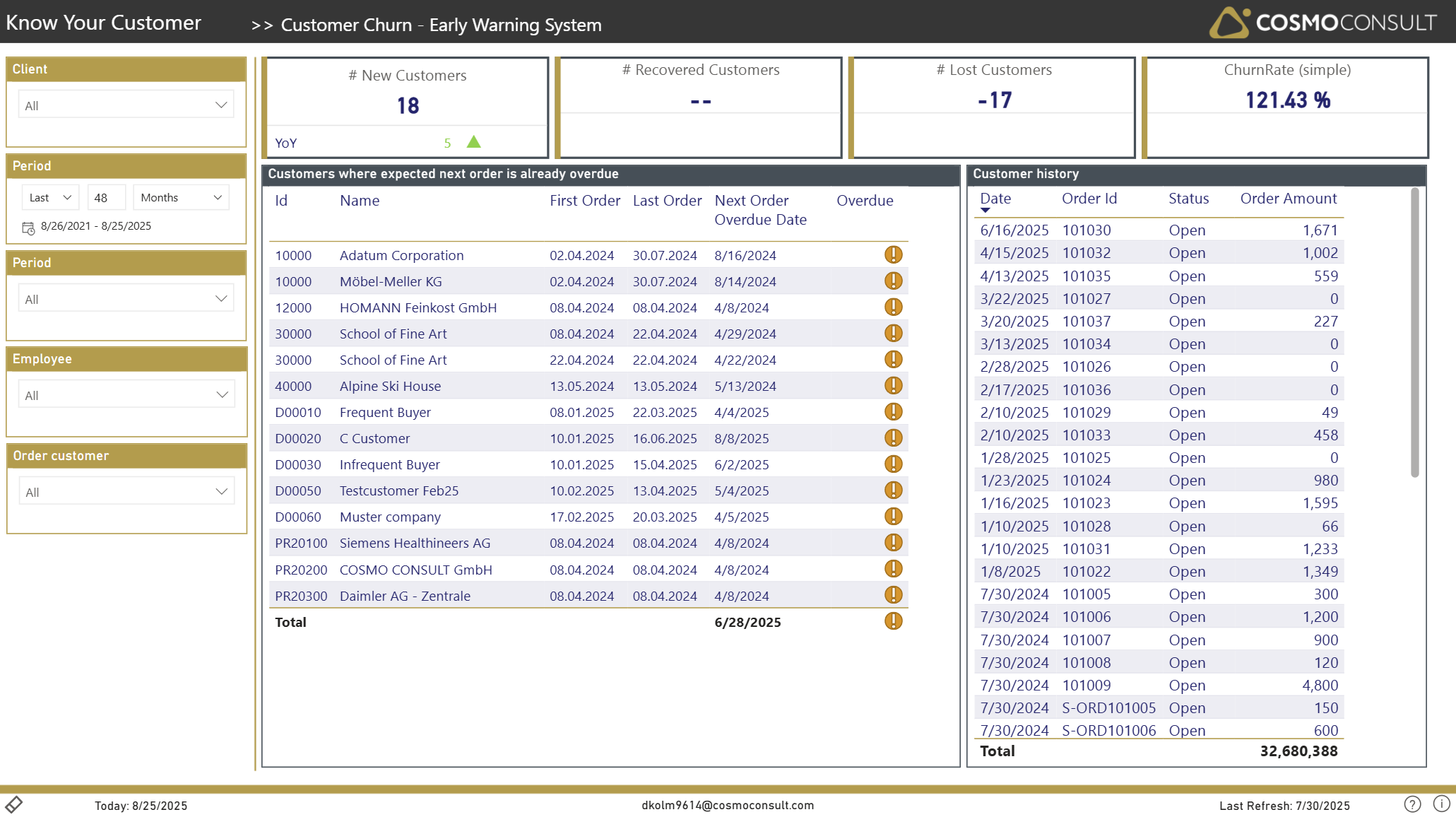1456x817 pixels.
Task: Click overdue warning icon for Alpine Ski House
Action: (893, 386)
